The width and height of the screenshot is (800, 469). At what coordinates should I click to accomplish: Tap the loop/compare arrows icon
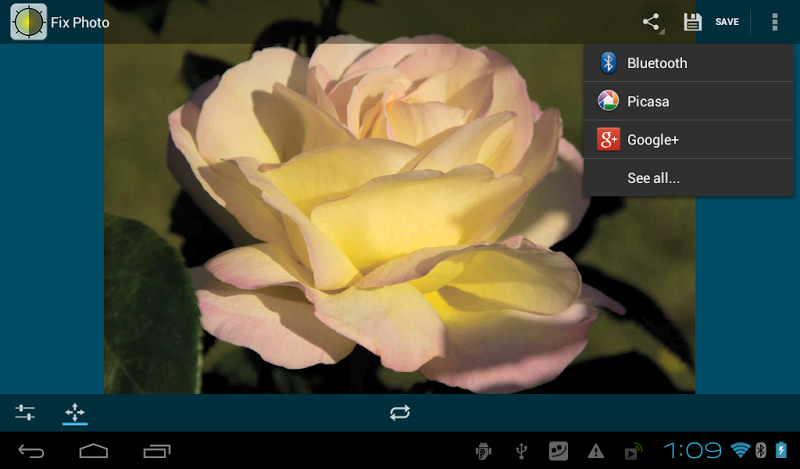point(399,412)
